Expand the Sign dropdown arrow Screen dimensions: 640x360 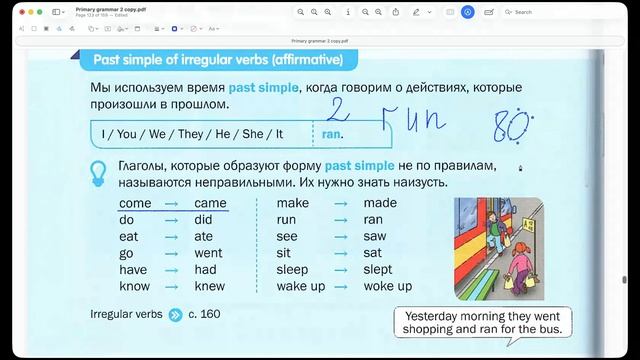click(127, 29)
